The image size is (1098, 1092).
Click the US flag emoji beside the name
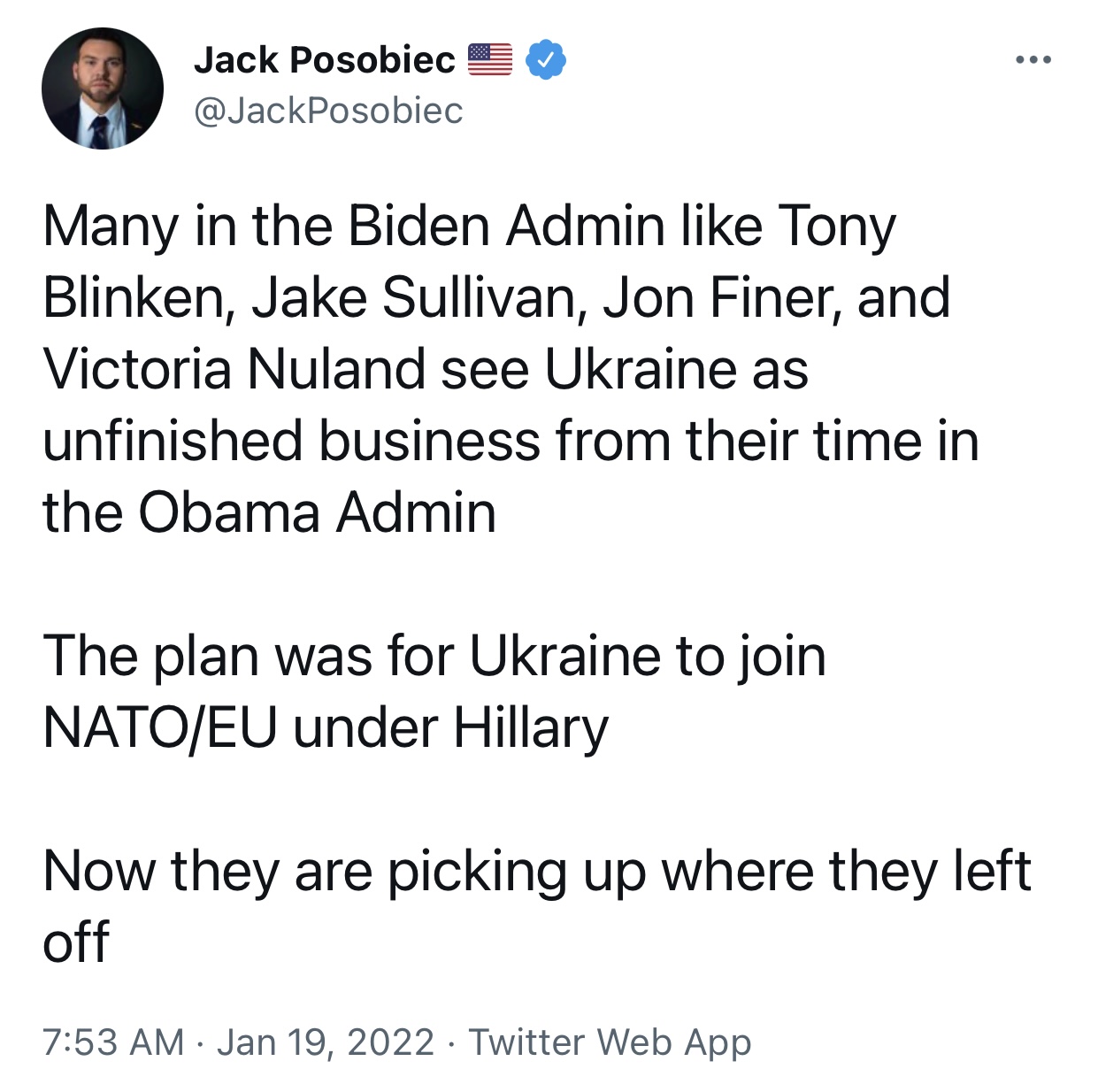click(x=489, y=60)
